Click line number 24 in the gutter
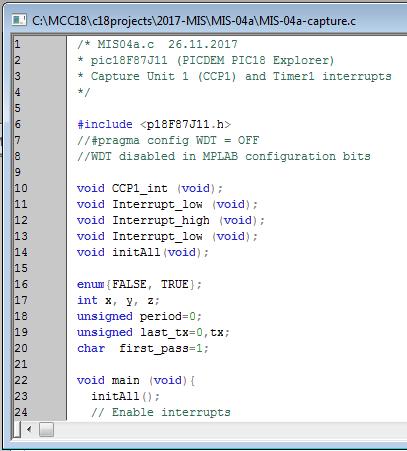407x451 pixels. click(21, 412)
